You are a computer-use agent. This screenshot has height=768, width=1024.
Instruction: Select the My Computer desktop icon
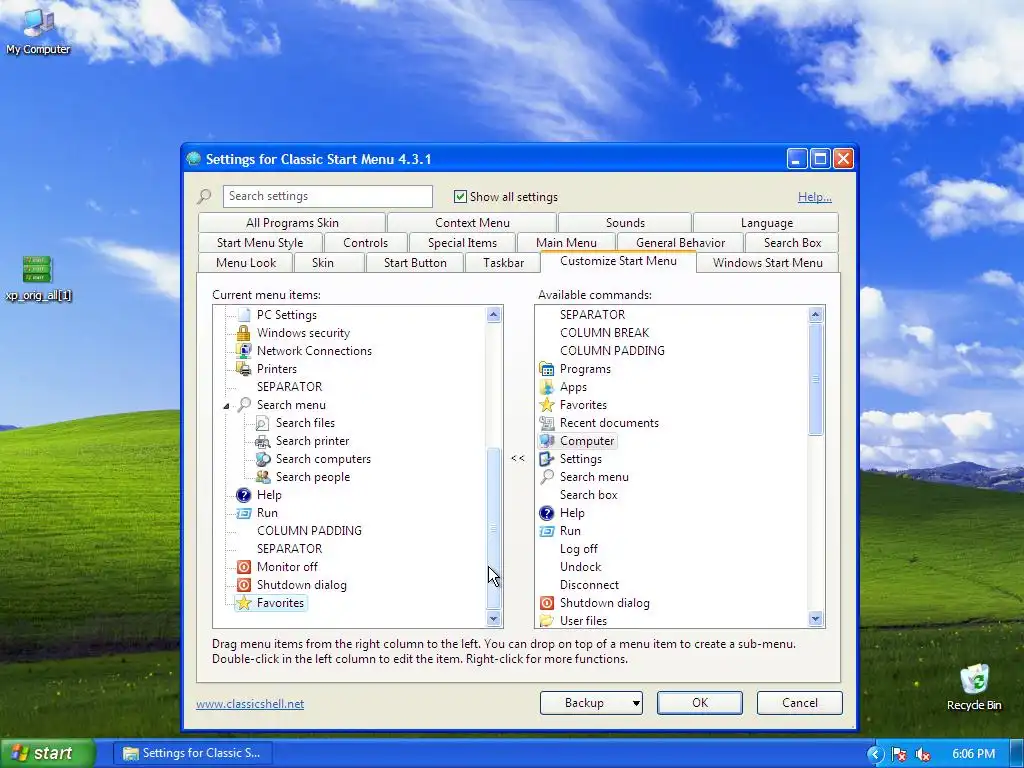38,32
